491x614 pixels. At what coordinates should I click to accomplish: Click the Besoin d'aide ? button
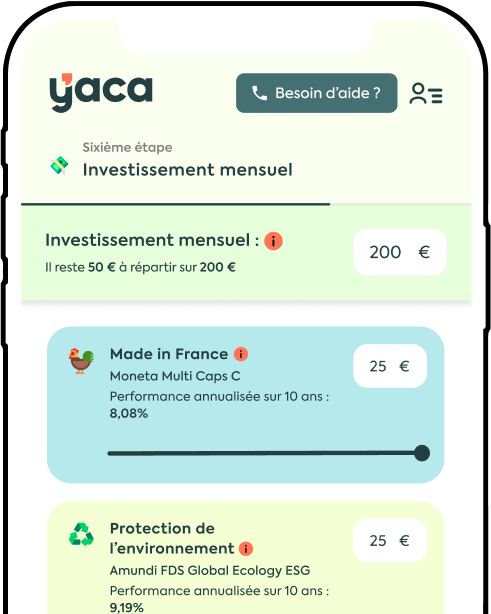click(316, 93)
